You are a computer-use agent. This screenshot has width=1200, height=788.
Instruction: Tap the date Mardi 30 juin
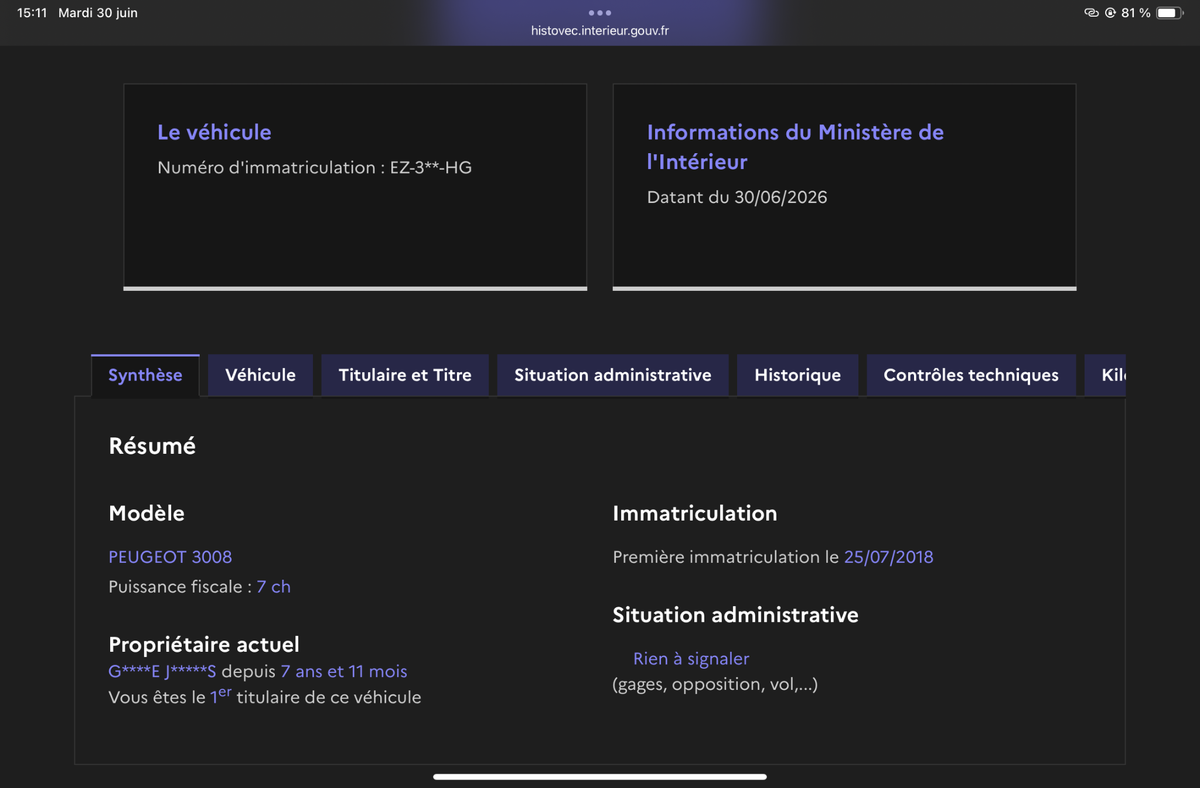tap(98, 13)
